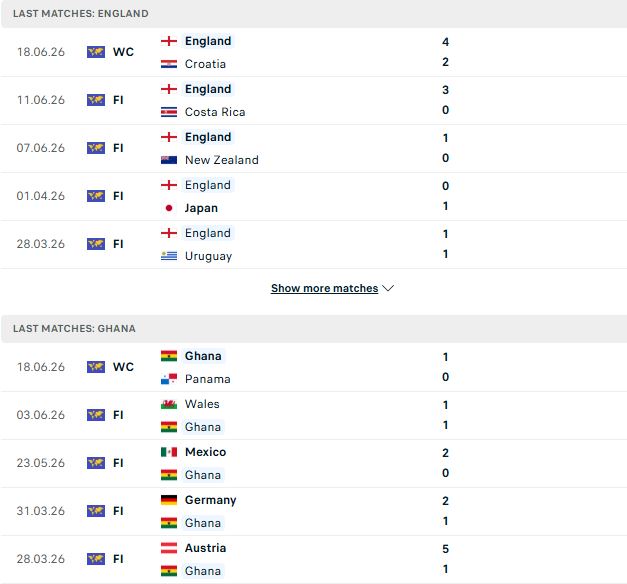627x584 pixels.
Task: Select the Austria team name
Action: [205, 548]
